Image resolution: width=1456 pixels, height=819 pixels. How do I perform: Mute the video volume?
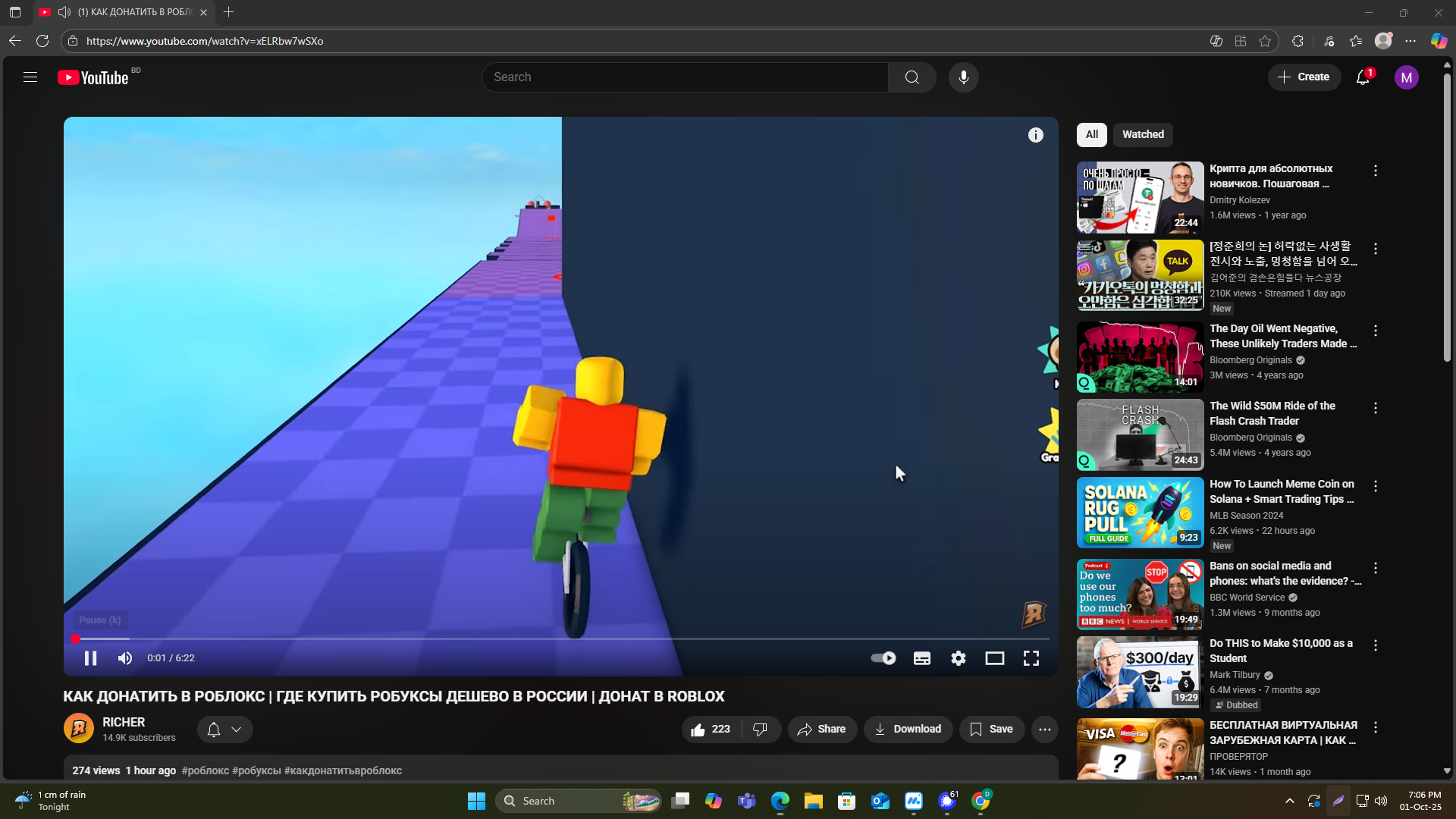[125, 658]
